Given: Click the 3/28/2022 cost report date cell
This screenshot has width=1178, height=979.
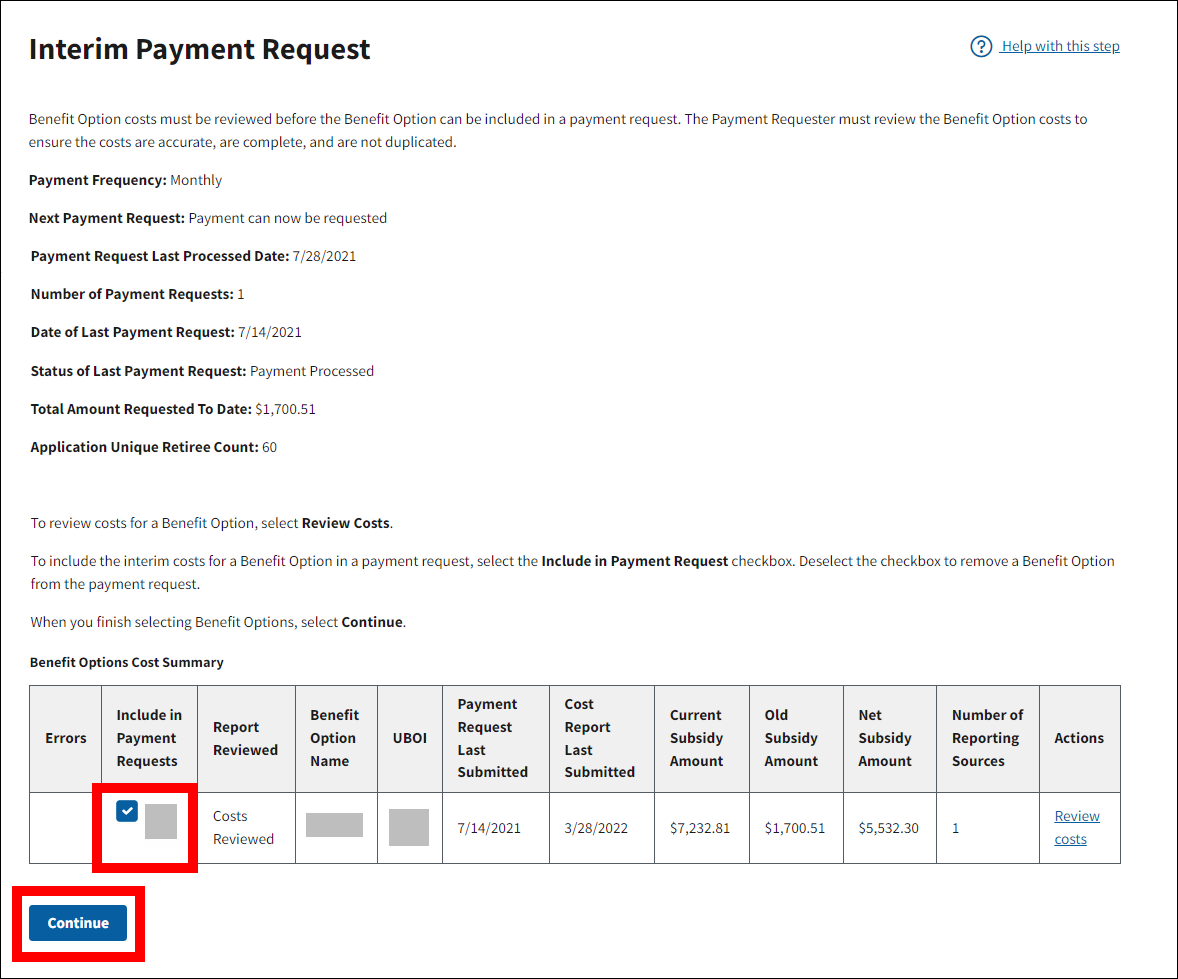Looking at the screenshot, I should 596,829.
